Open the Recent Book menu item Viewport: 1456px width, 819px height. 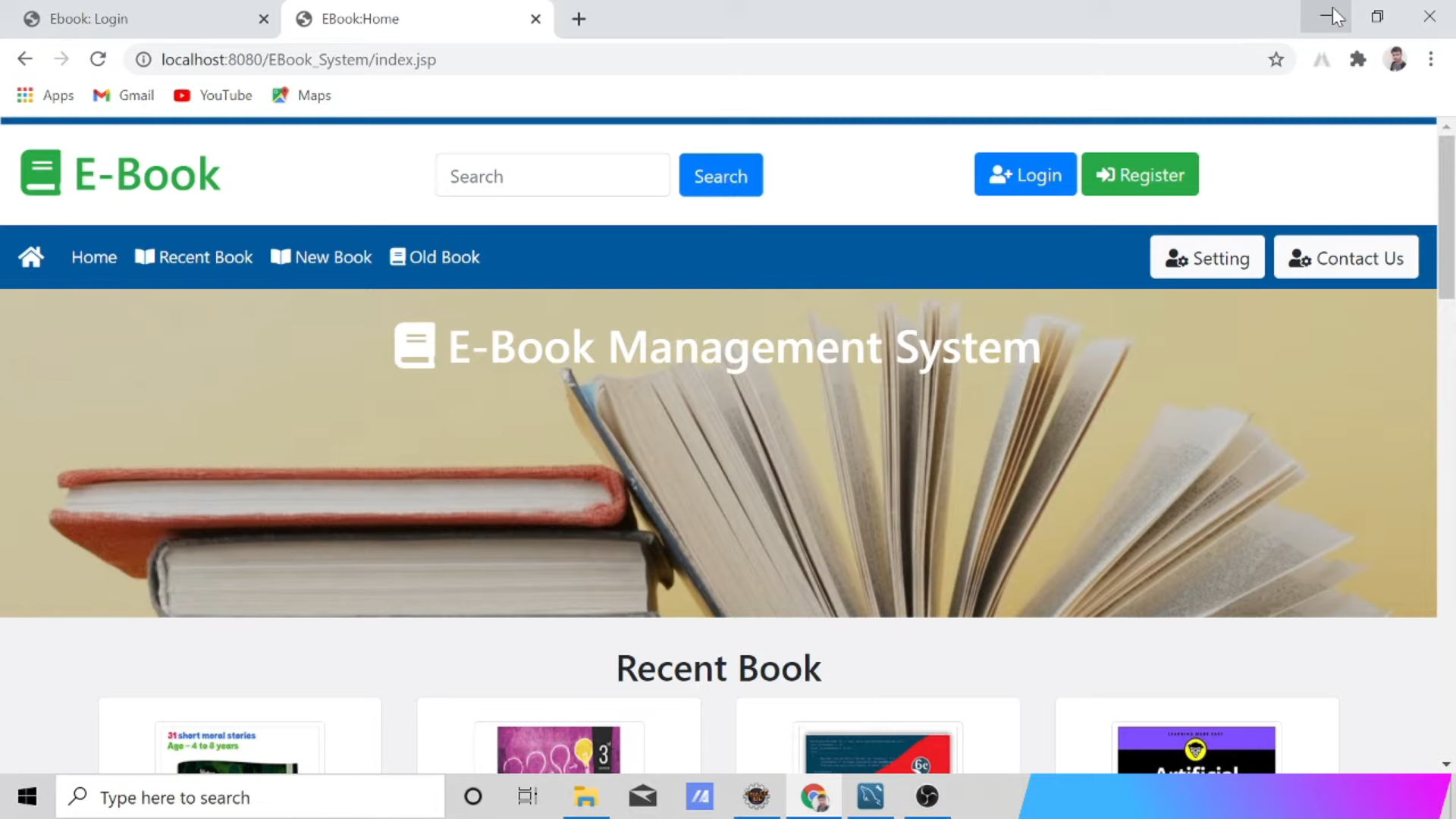(193, 256)
